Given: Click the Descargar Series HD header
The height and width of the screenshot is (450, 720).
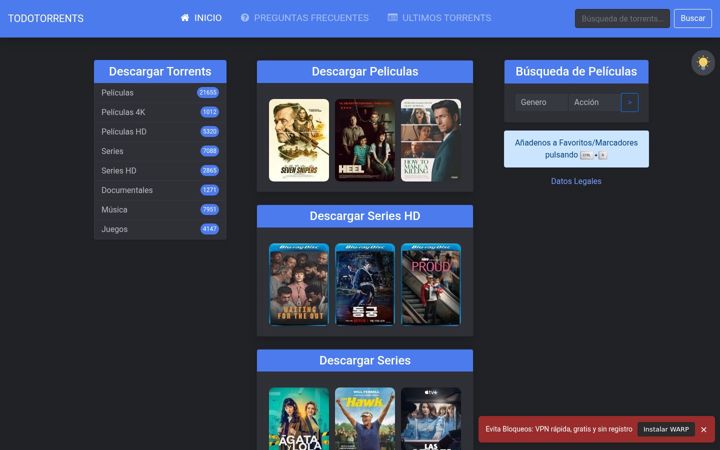Looking at the screenshot, I should click(365, 216).
